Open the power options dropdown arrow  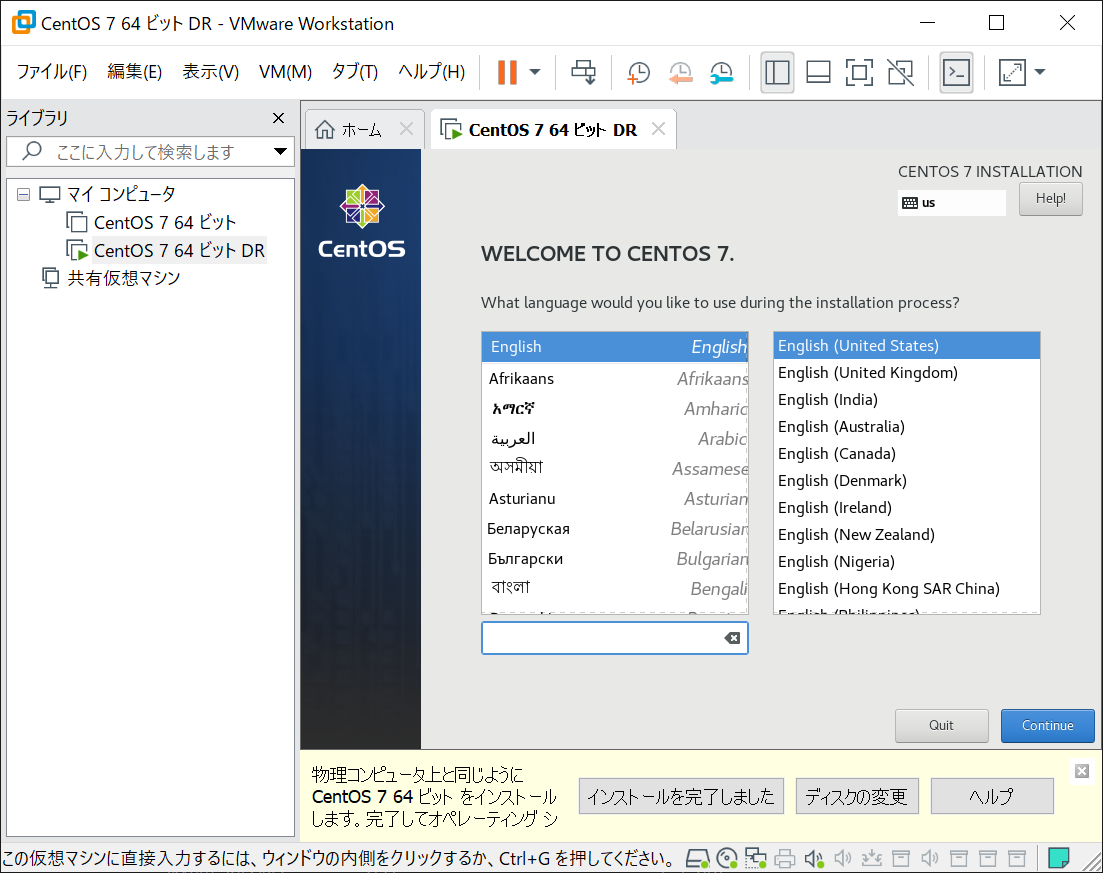535,72
